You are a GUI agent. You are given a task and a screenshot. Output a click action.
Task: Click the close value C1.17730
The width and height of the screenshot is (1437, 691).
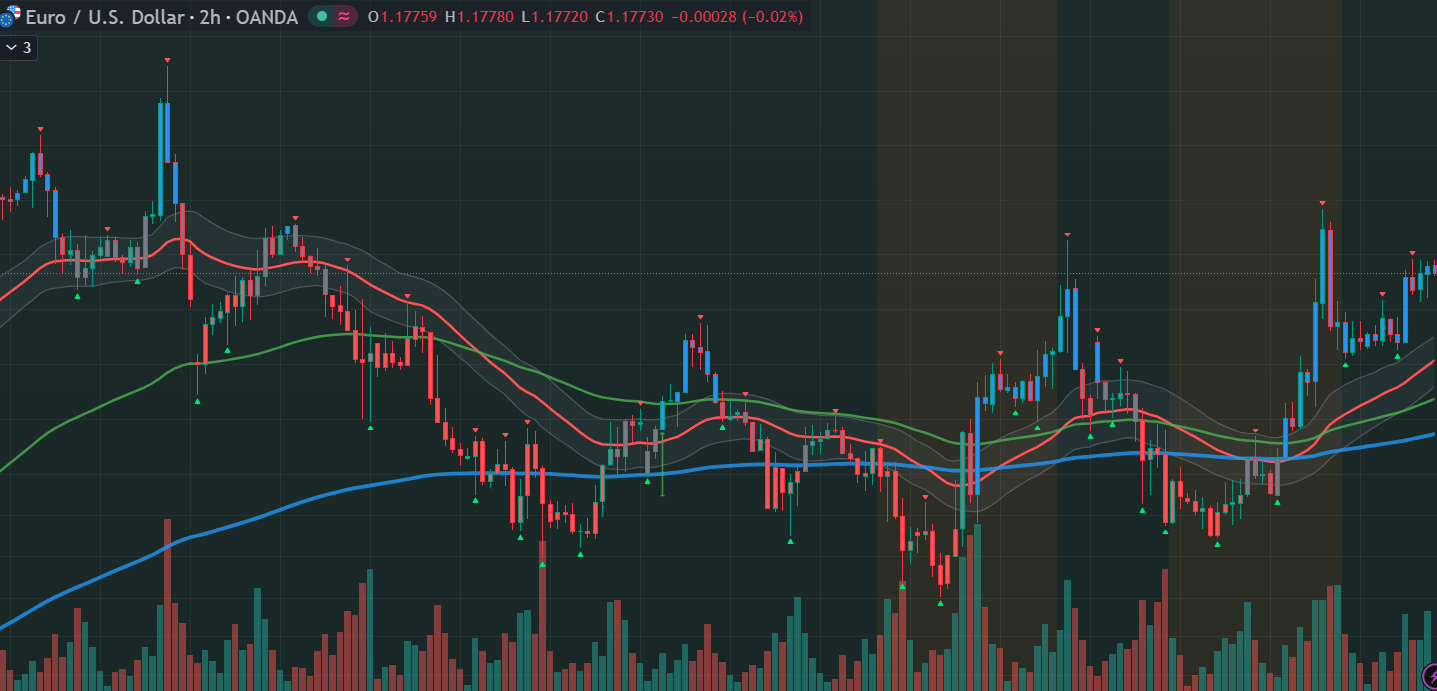[x=630, y=17]
